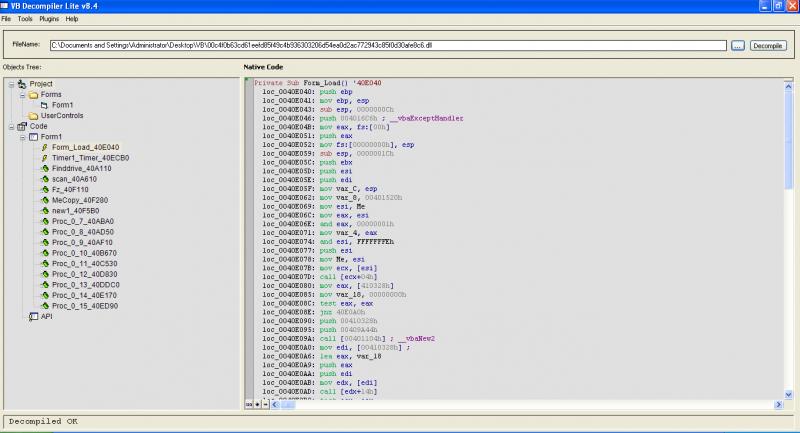Click the green icon beside Proc_0_13_40DDC0

click(45, 285)
